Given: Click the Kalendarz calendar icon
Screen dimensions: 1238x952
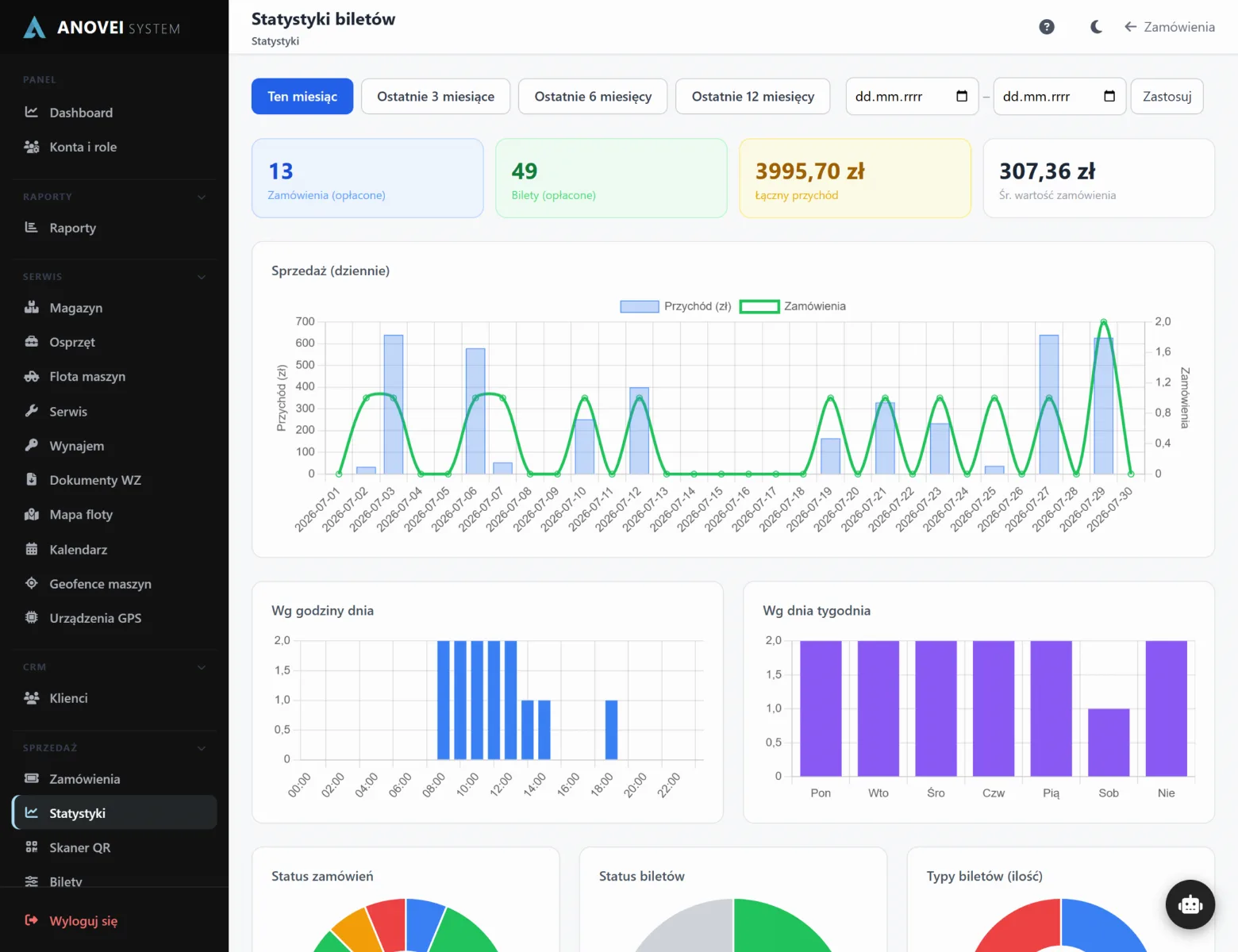Looking at the screenshot, I should tap(32, 549).
